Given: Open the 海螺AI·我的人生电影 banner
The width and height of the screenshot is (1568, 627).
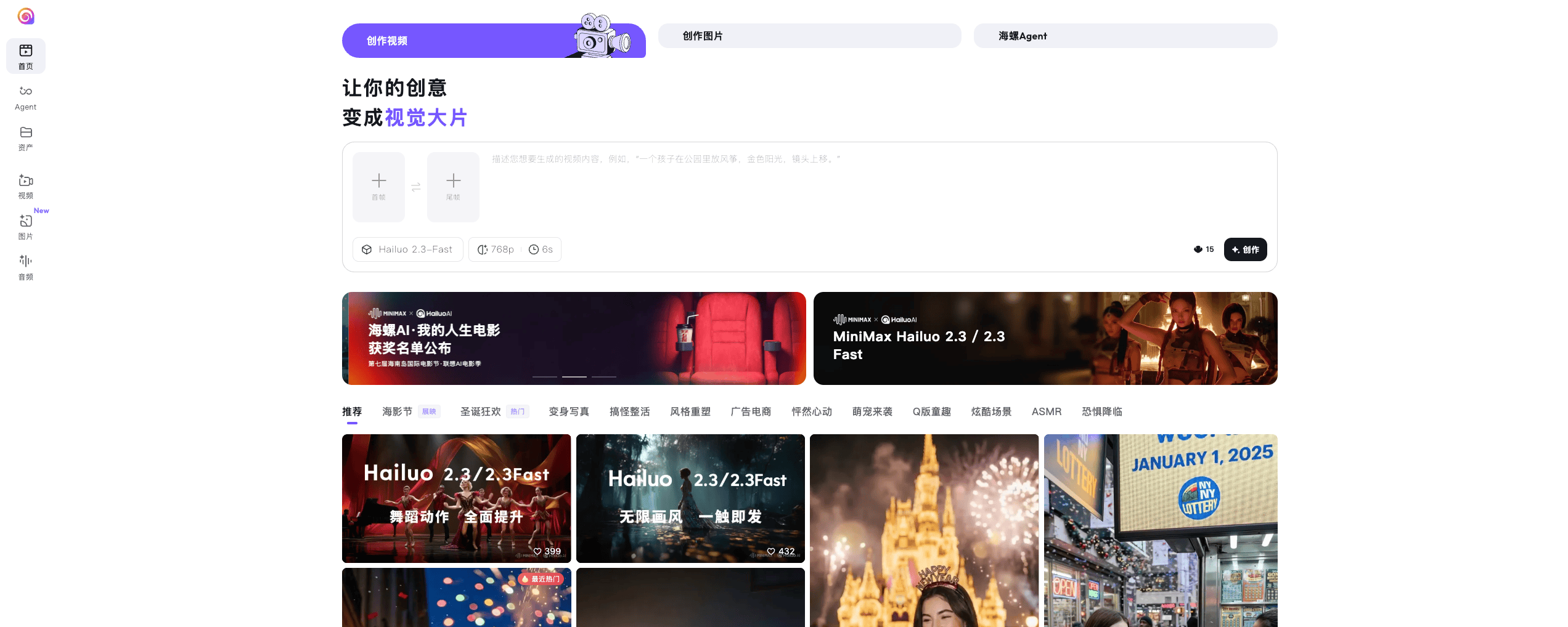Looking at the screenshot, I should coord(574,338).
